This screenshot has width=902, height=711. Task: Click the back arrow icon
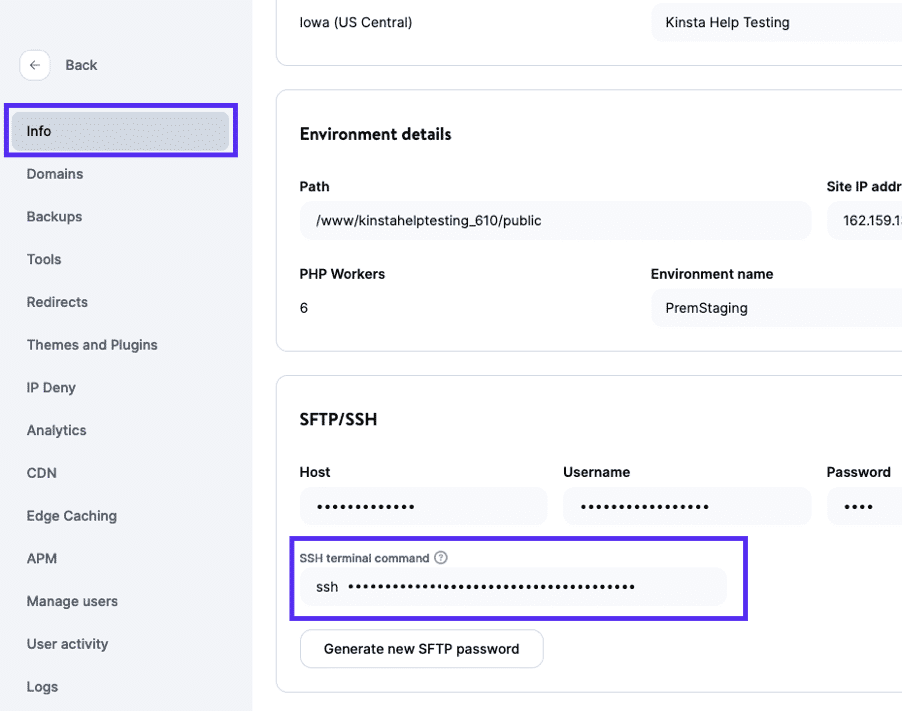point(35,64)
